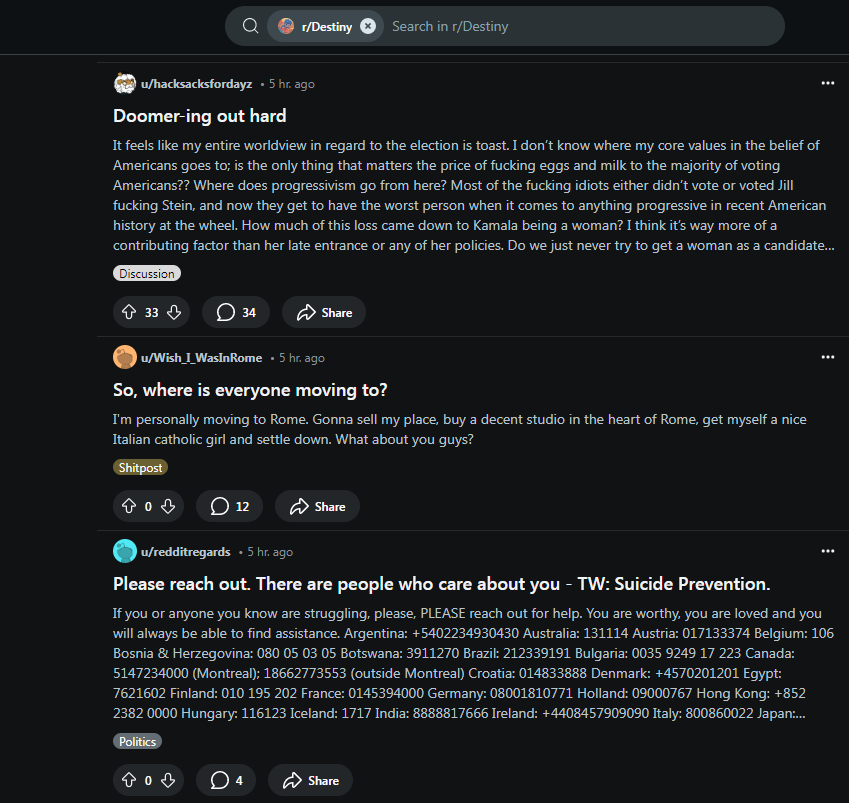Open options menu for Wish_I_WasInRome's post
849x803 pixels.
pos(827,357)
